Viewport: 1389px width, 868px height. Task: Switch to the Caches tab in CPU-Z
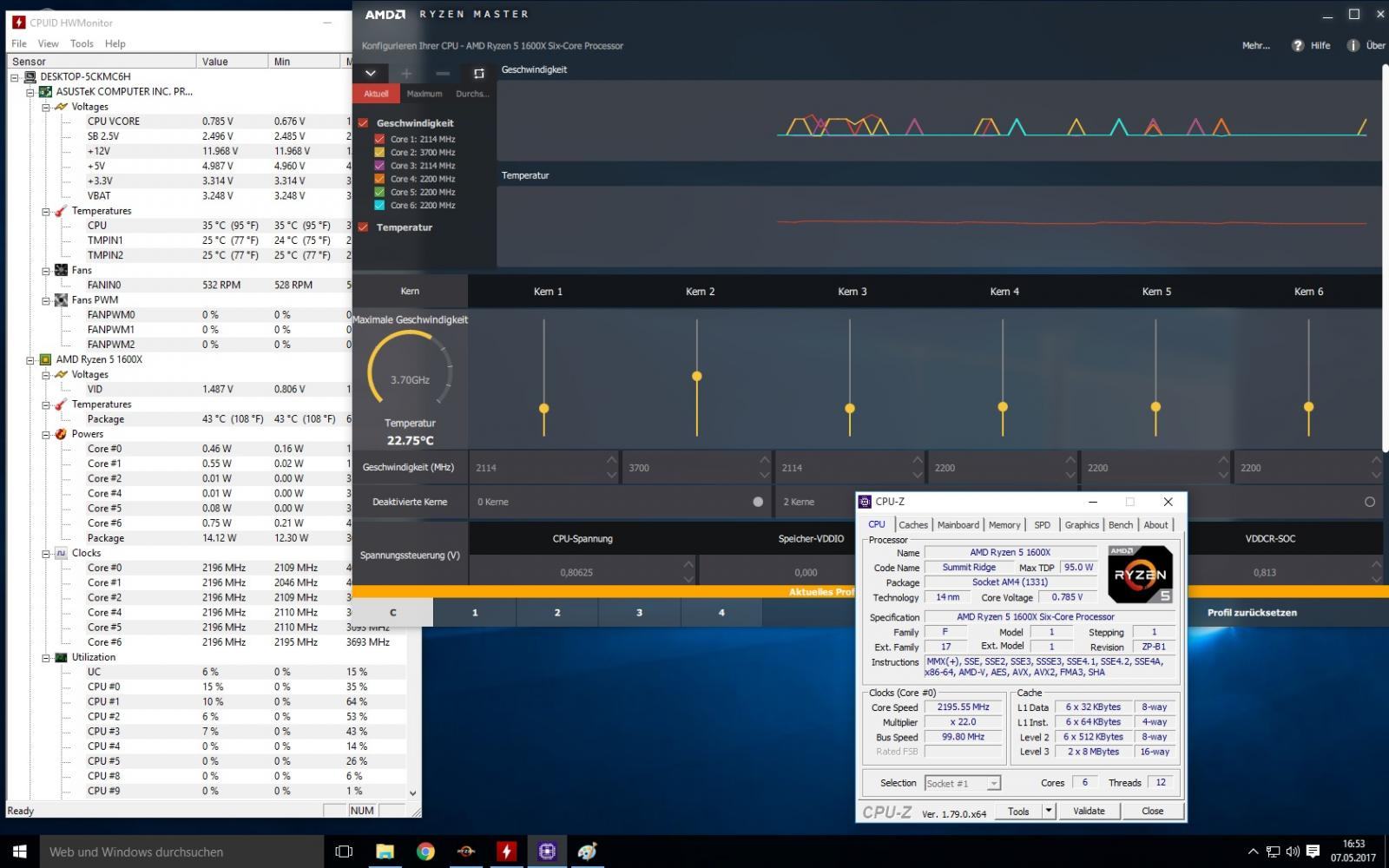(913, 525)
